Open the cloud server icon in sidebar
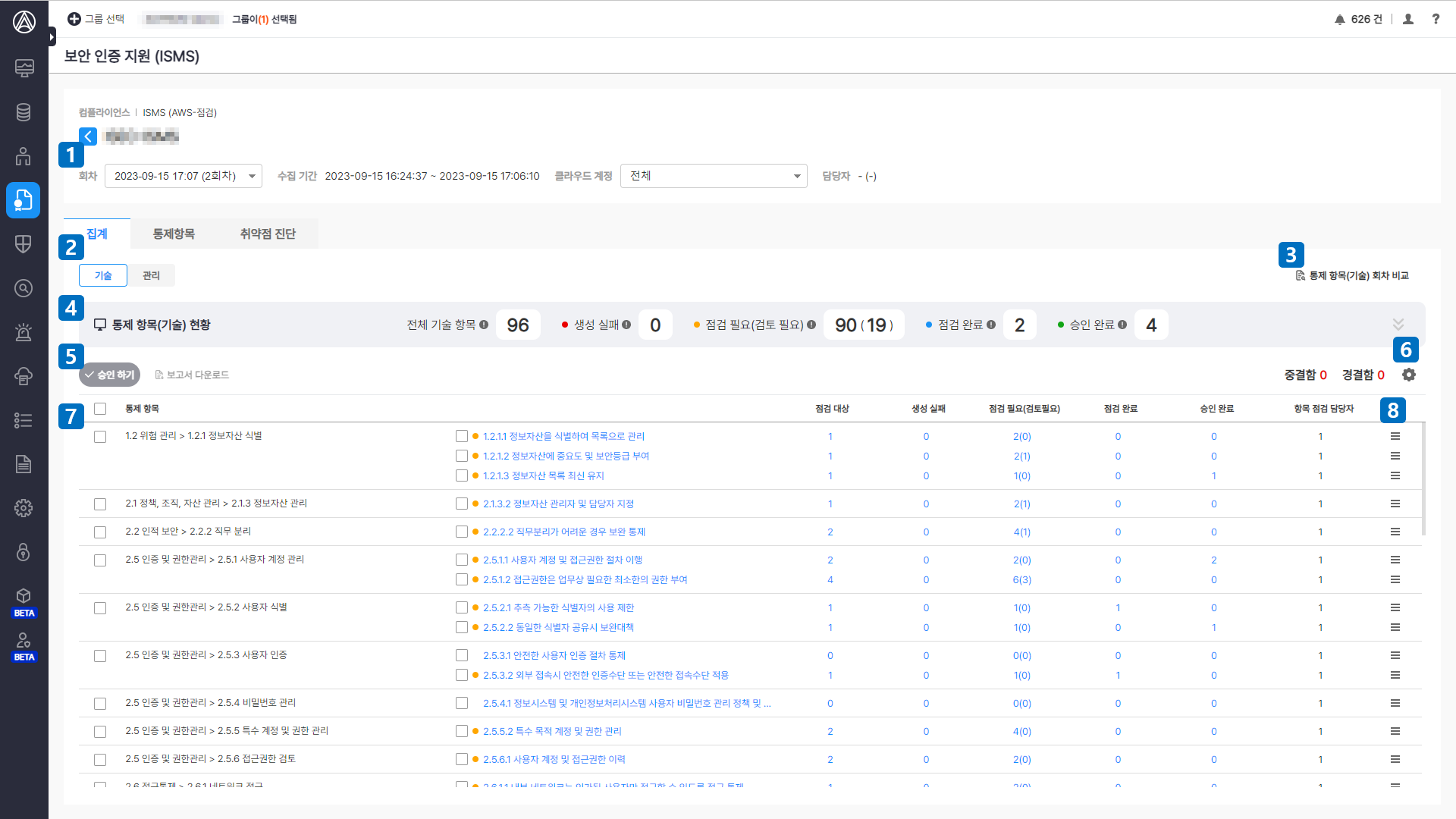This screenshot has height=819, width=1456. [x=24, y=376]
